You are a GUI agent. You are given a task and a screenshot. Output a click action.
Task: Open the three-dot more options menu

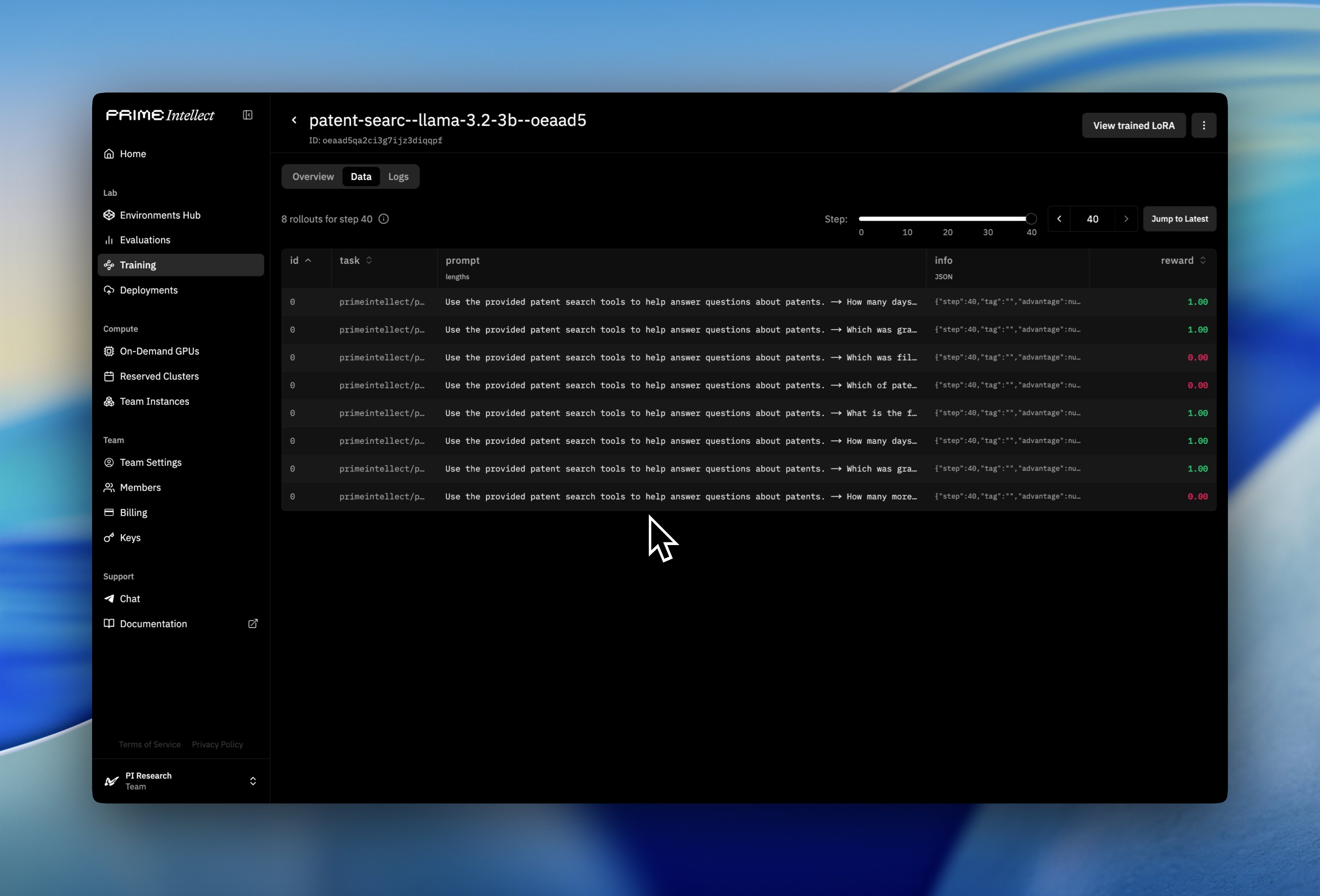point(1203,126)
